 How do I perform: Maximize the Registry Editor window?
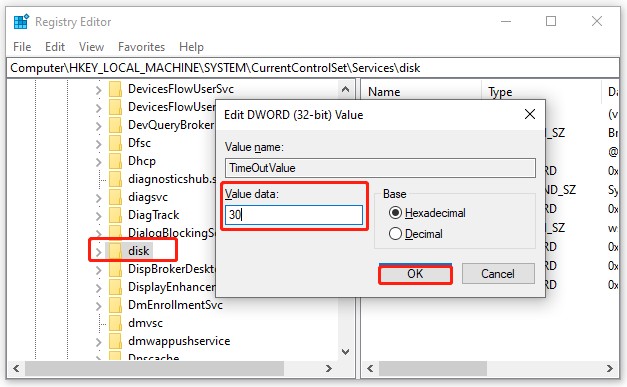point(551,21)
